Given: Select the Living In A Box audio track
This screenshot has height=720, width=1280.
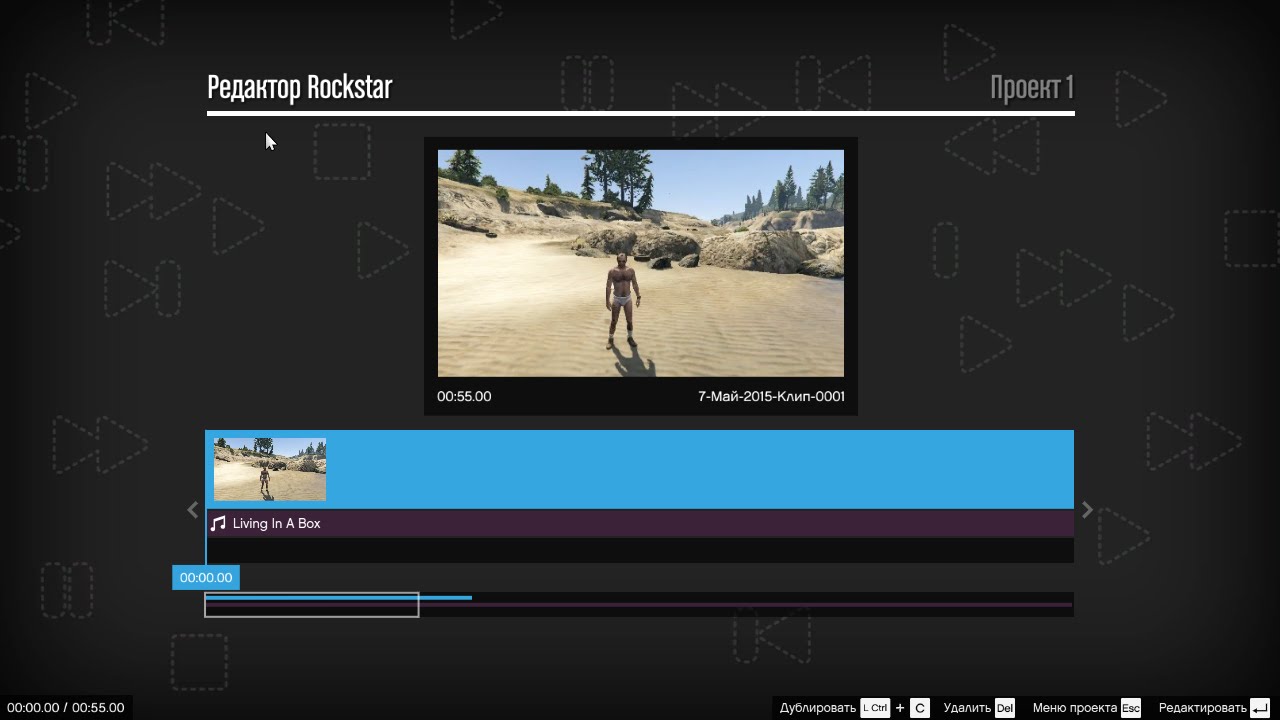Looking at the screenshot, I should coord(640,523).
